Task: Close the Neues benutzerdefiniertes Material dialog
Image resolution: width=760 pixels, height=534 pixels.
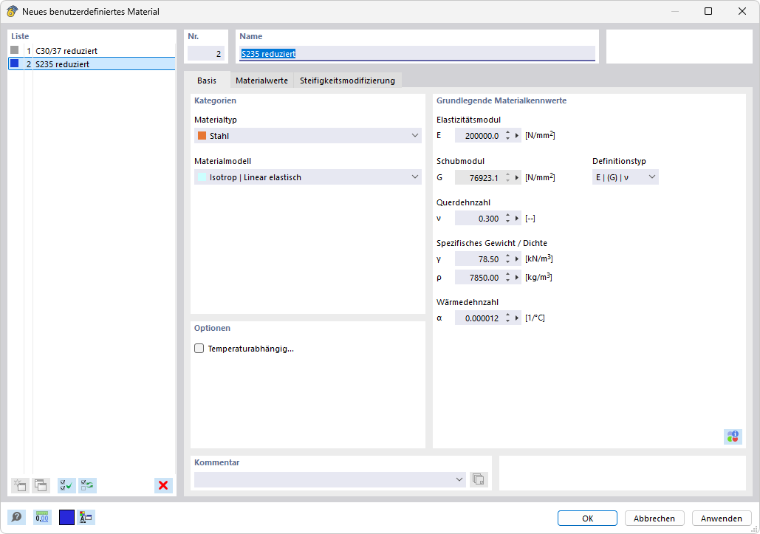Action: coord(742,11)
